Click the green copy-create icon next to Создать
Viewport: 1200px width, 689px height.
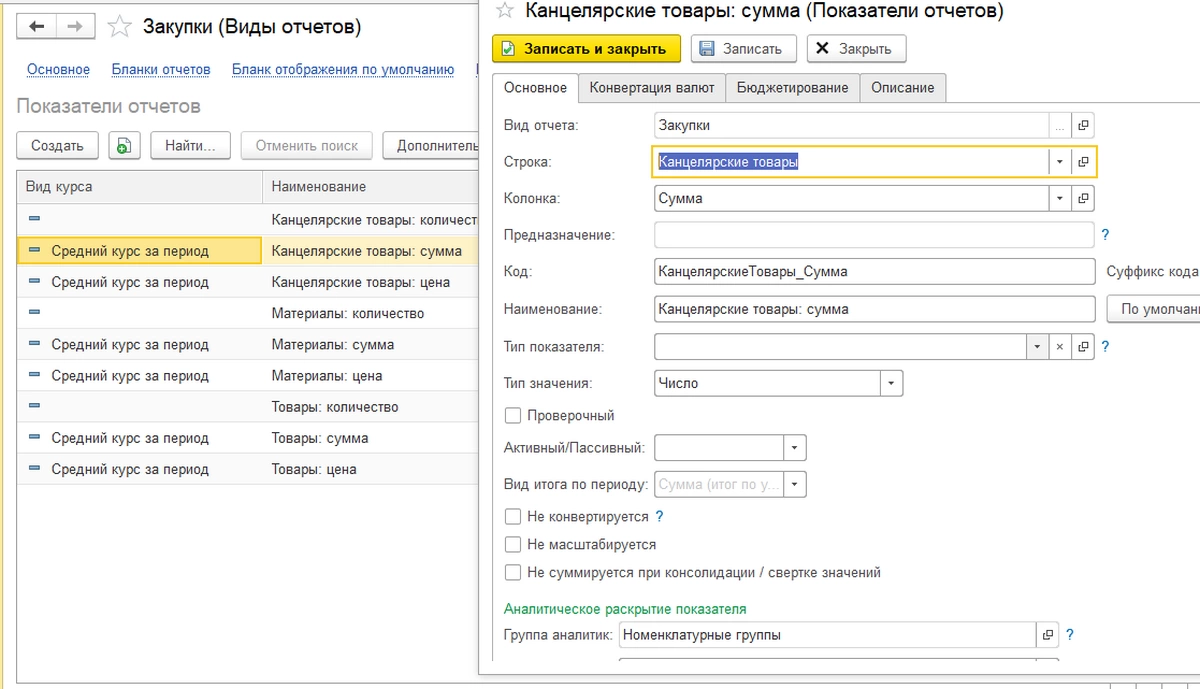124,146
